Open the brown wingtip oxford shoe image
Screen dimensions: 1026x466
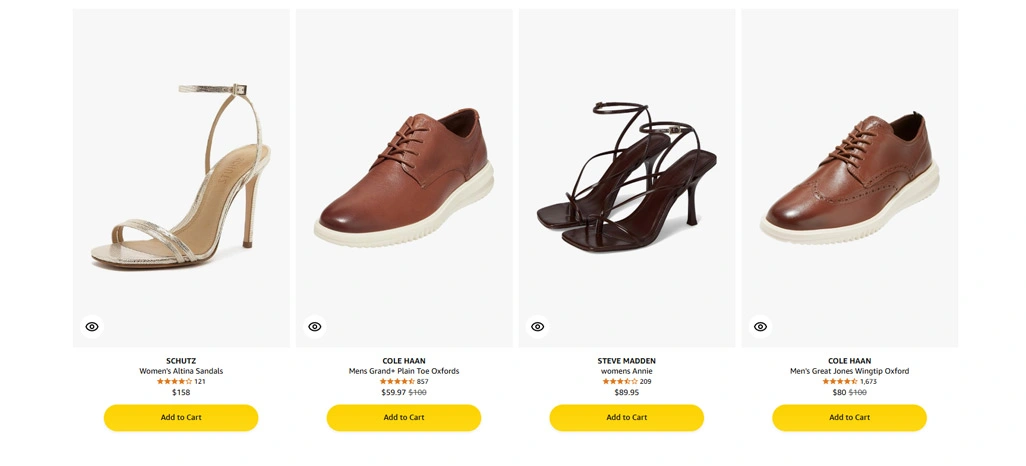(x=849, y=178)
